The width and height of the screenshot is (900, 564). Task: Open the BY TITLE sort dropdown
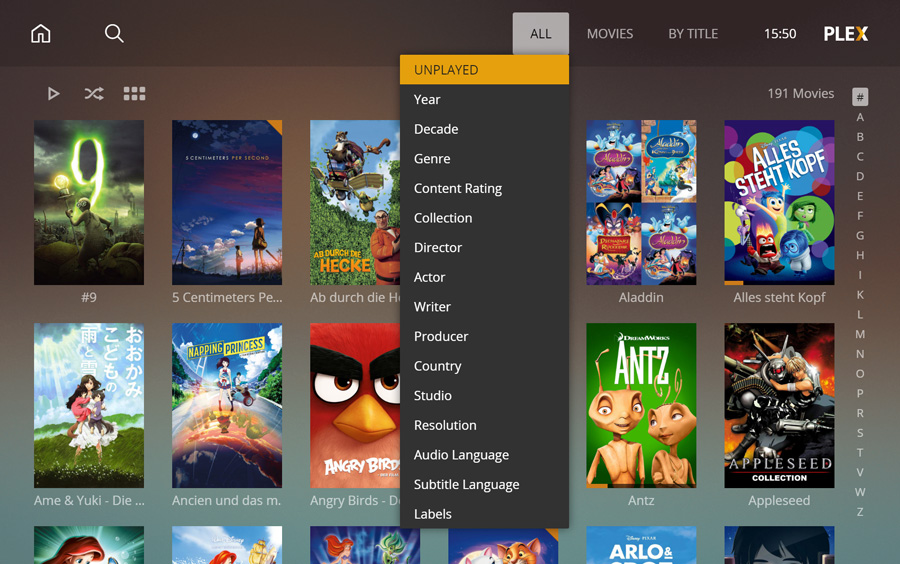tap(693, 34)
